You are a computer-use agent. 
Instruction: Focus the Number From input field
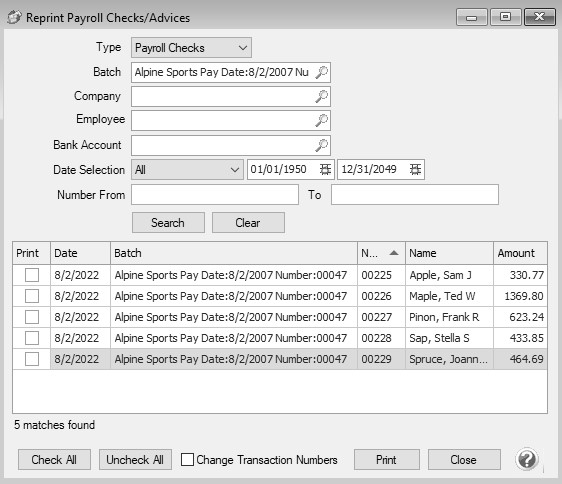click(215, 195)
